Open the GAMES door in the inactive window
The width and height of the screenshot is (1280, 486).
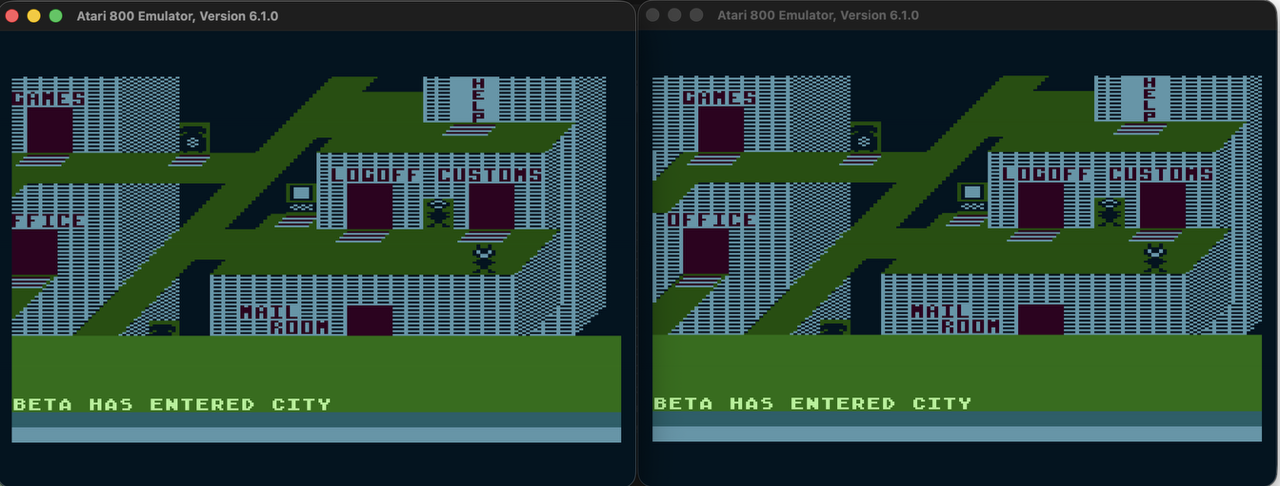click(x=720, y=130)
